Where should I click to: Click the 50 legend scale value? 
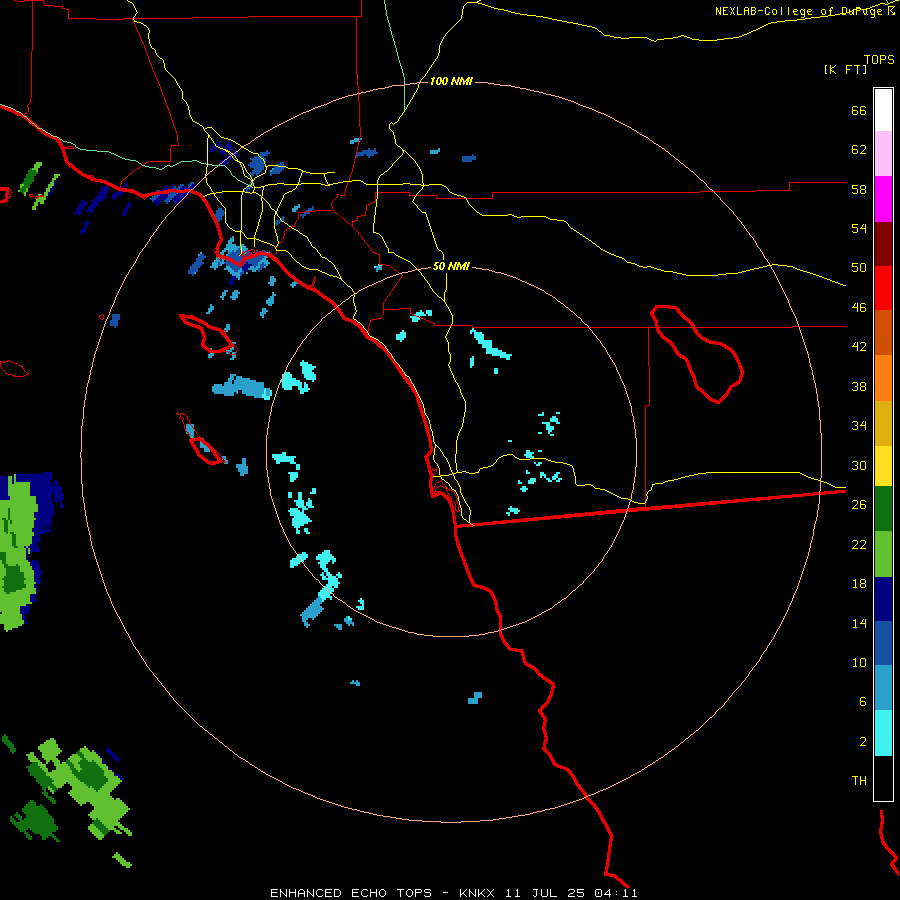click(859, 268)
